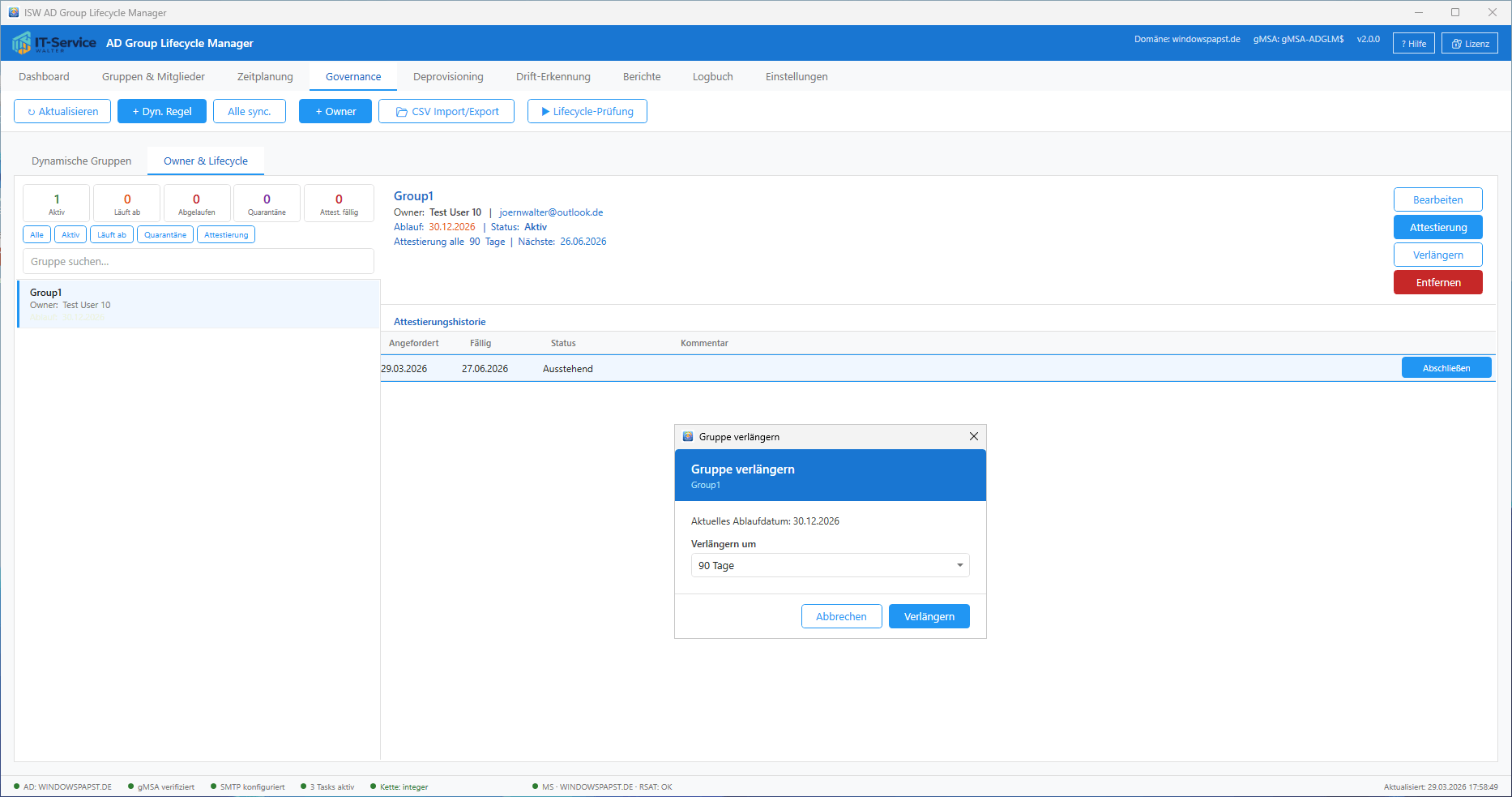Add a dynamic rule with Dyn. Regel
Image resolution: width=1512 pixels, height=797 pixels.
click(162, 112)
